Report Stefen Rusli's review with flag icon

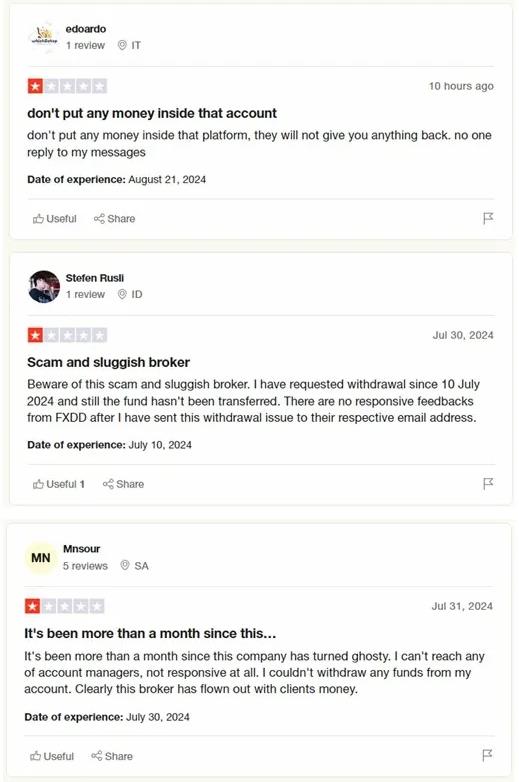488,484
